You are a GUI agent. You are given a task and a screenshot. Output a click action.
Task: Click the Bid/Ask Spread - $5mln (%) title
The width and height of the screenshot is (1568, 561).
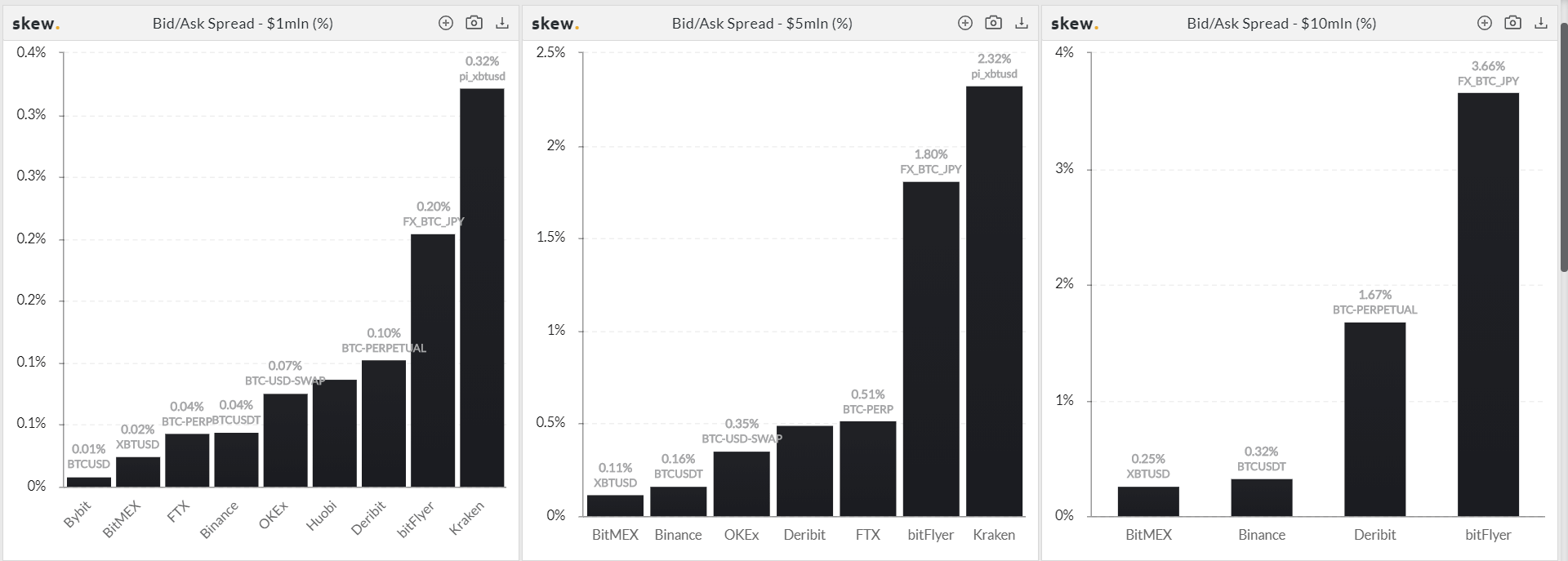762,24
